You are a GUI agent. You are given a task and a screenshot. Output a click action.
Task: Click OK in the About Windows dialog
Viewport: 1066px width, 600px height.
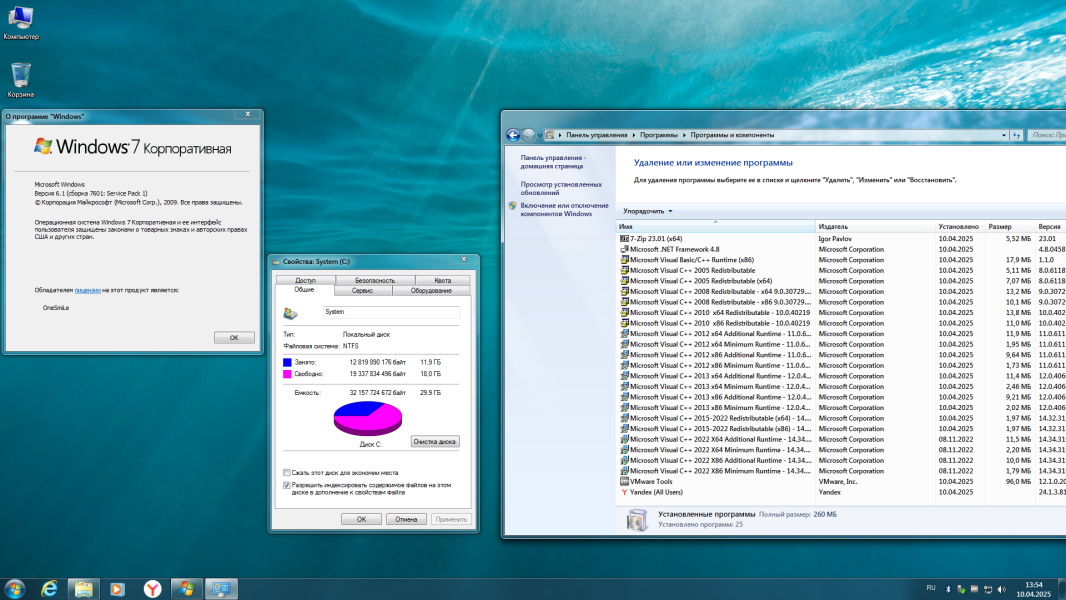point(234,338)
